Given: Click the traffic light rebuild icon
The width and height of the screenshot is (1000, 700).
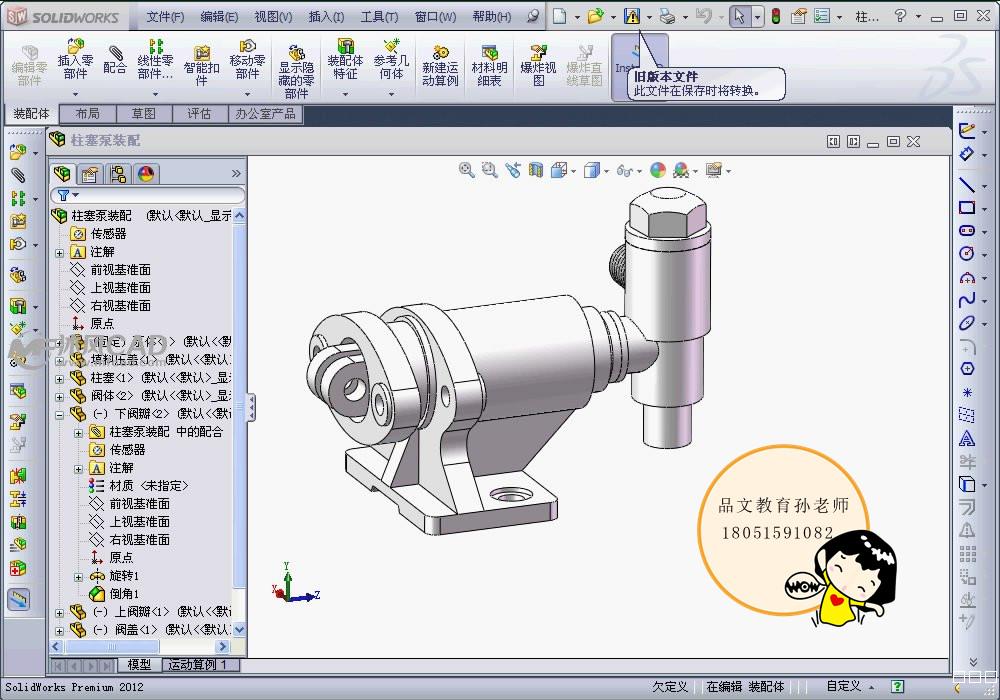Looking at the screenshot, I should (x=775, y=16).
